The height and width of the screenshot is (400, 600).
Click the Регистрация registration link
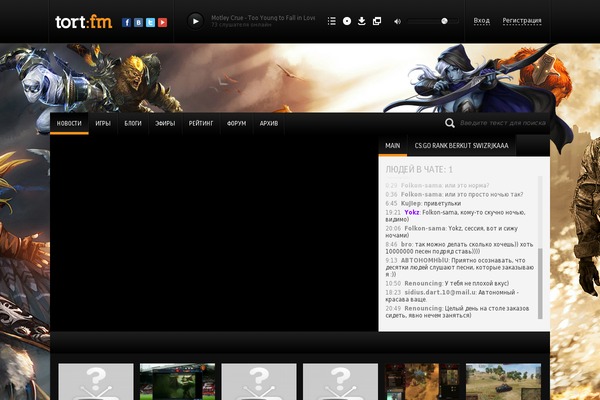tap(522, 21)
